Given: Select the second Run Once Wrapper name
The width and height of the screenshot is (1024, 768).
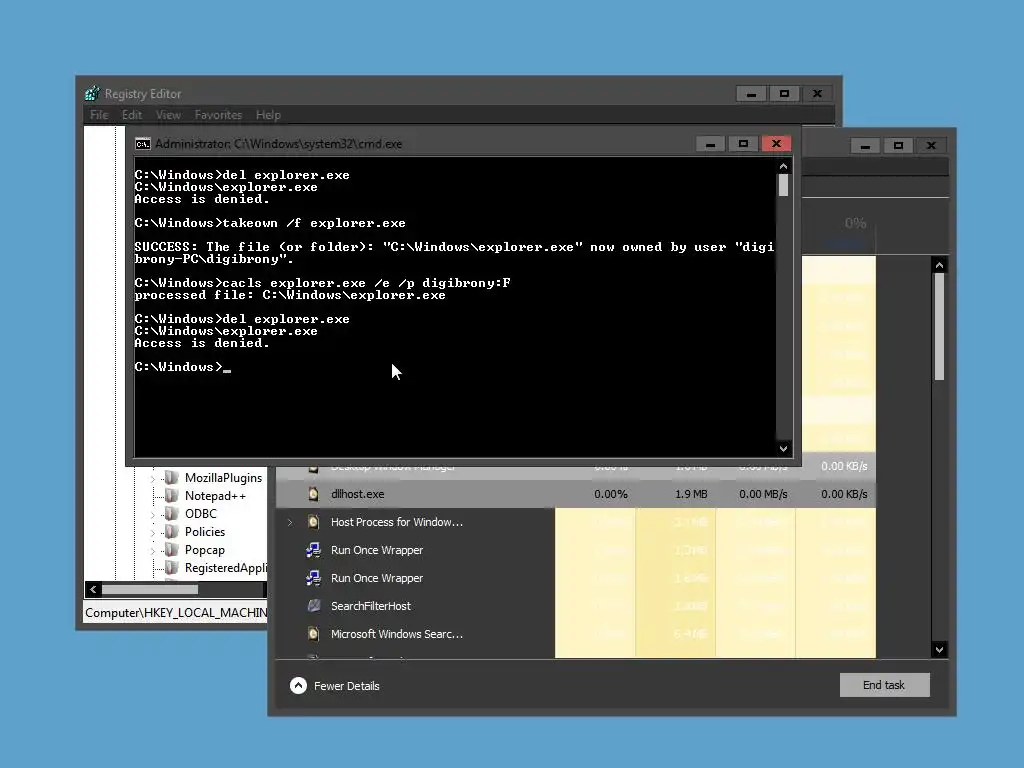Looking at the screenshot, I should pyautogui.click(x=377, y=578).
